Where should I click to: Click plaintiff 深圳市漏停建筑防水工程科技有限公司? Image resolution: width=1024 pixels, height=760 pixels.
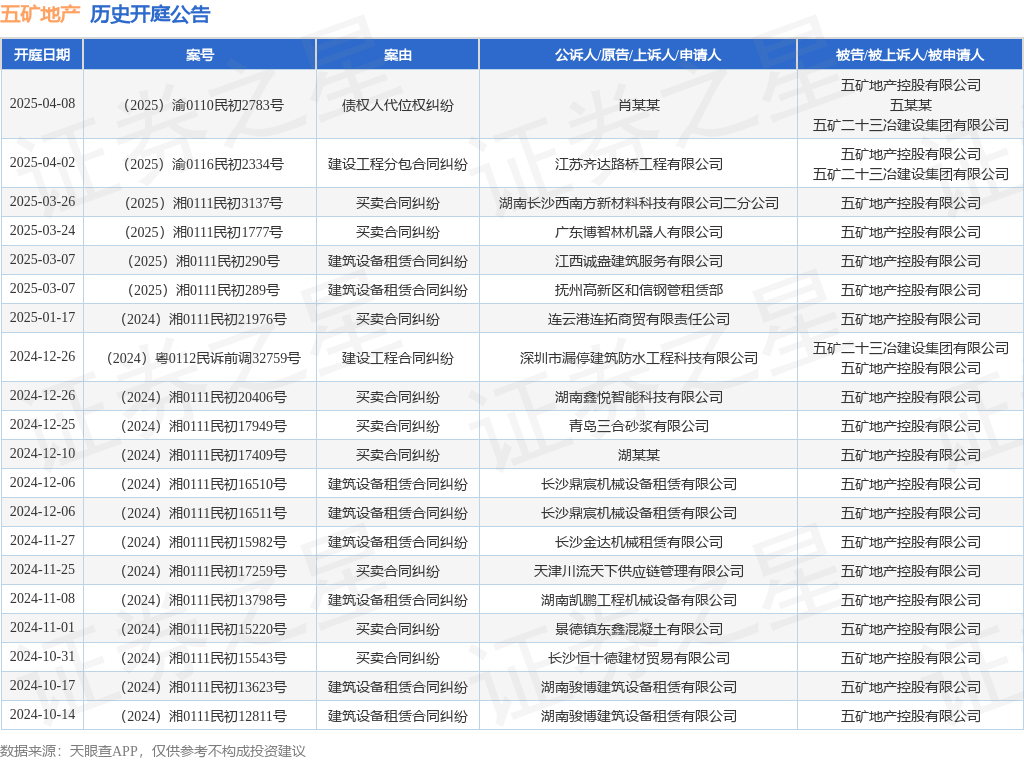(639, 358)
